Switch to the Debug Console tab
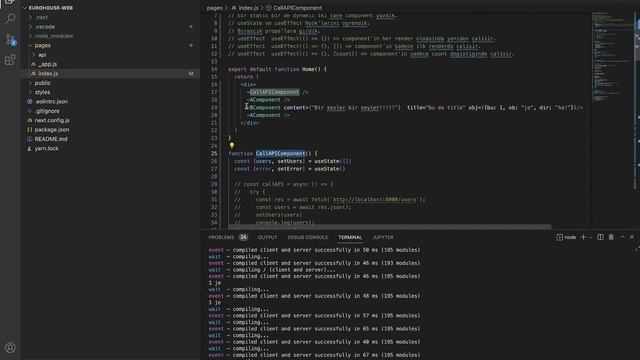This screenshot has width=640, height=360. 307,237
